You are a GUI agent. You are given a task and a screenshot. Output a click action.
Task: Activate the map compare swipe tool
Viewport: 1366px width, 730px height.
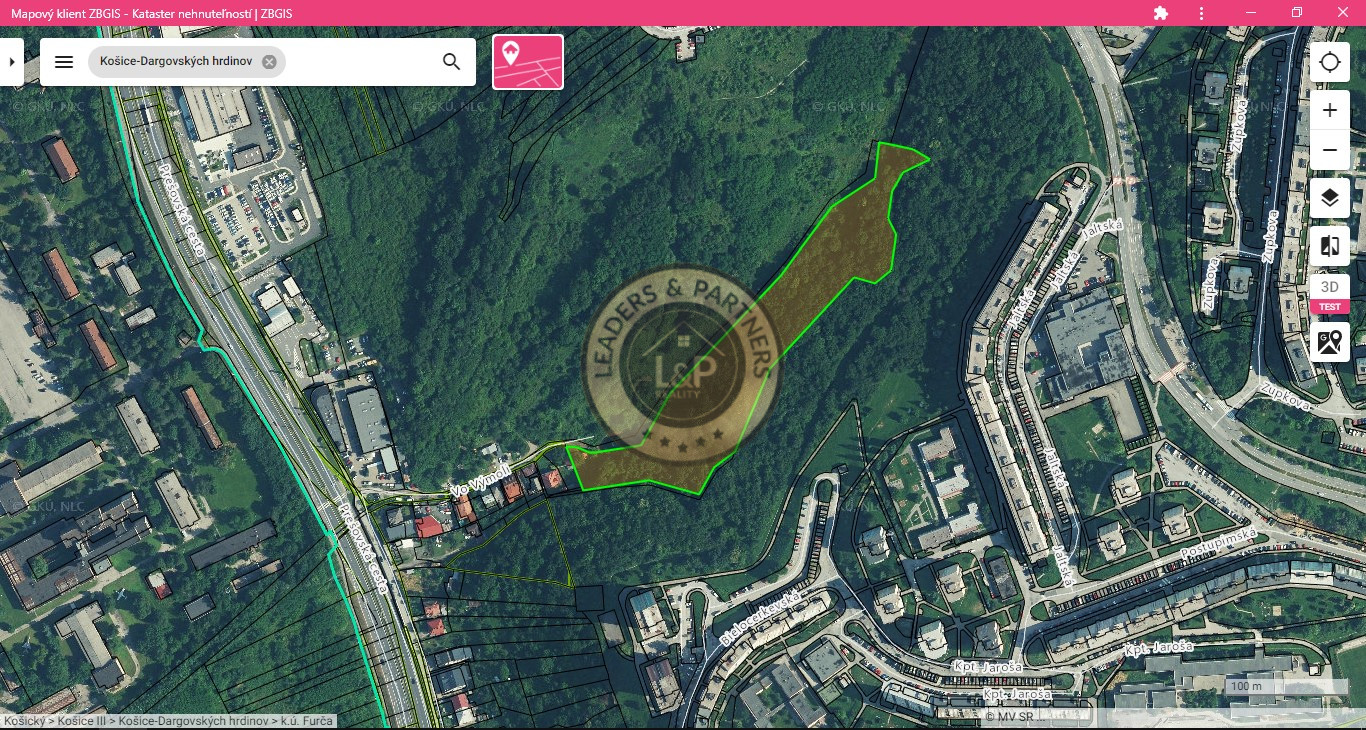[x=1329, y=246]
